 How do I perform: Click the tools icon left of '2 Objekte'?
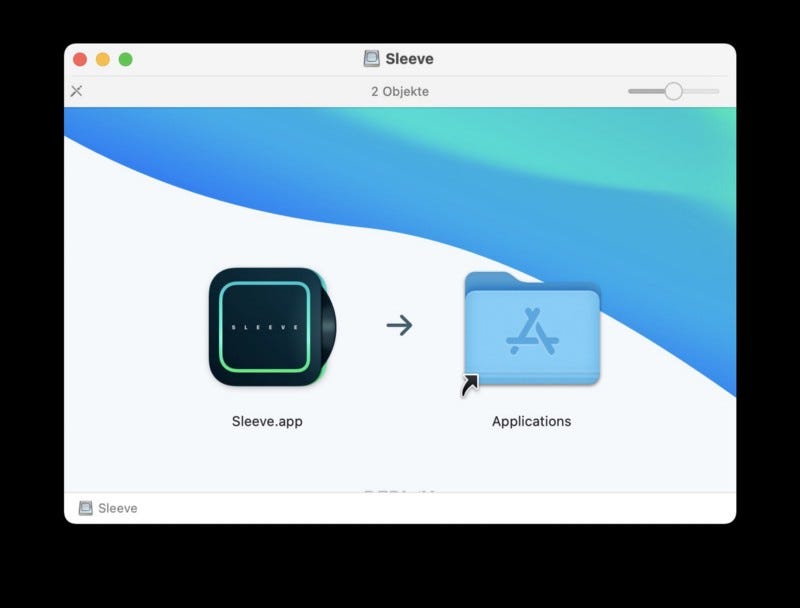77,91
